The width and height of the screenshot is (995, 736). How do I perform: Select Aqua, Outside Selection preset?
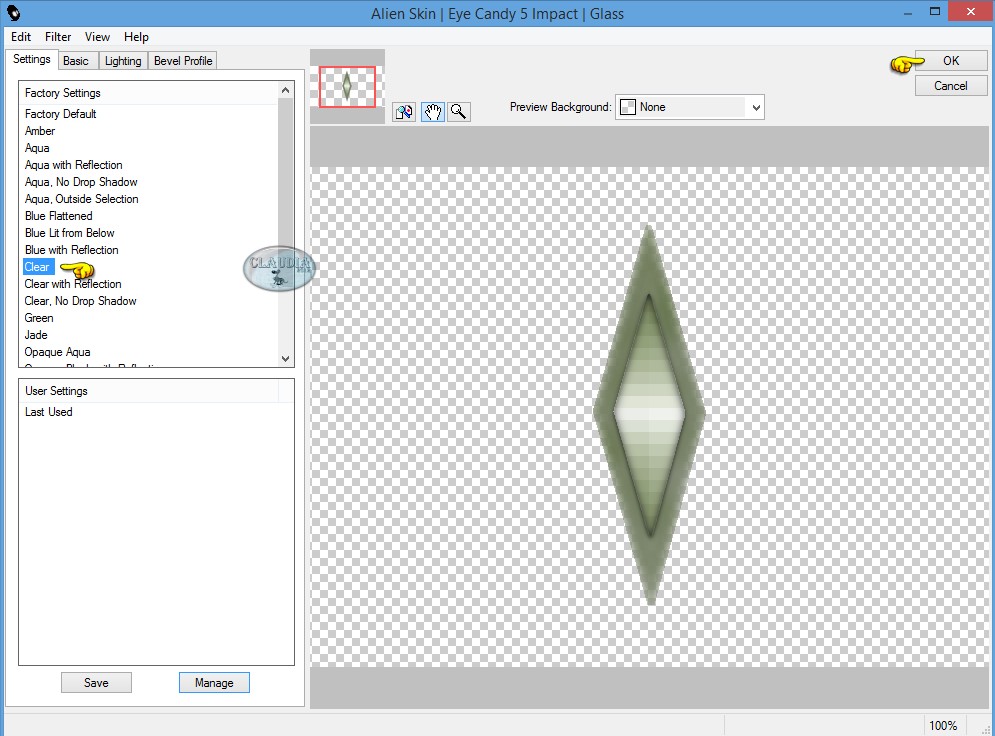[x=81, y=199]
